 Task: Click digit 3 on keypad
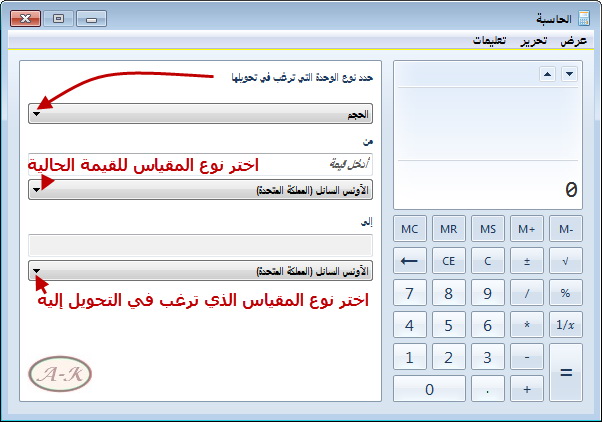(488, 357)
